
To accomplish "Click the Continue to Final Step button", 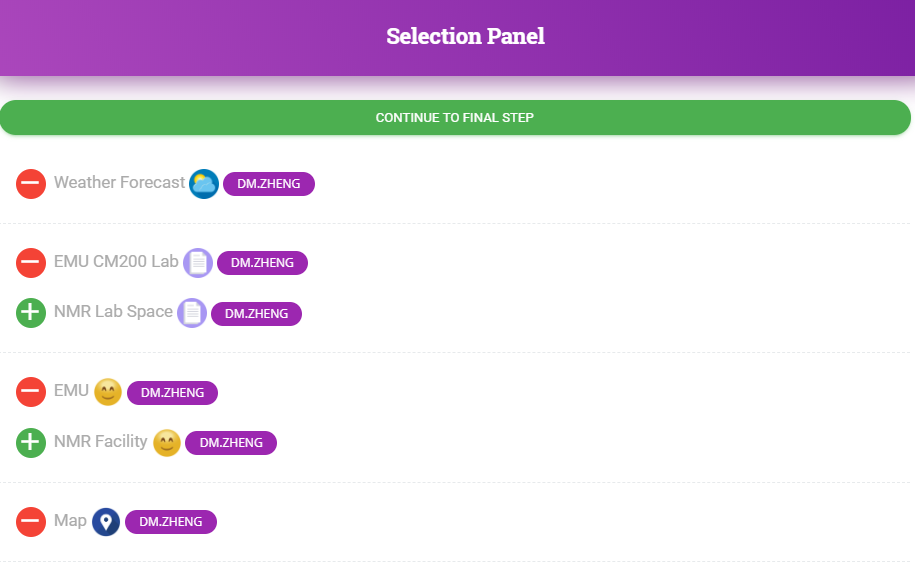I will click(455, 117).
